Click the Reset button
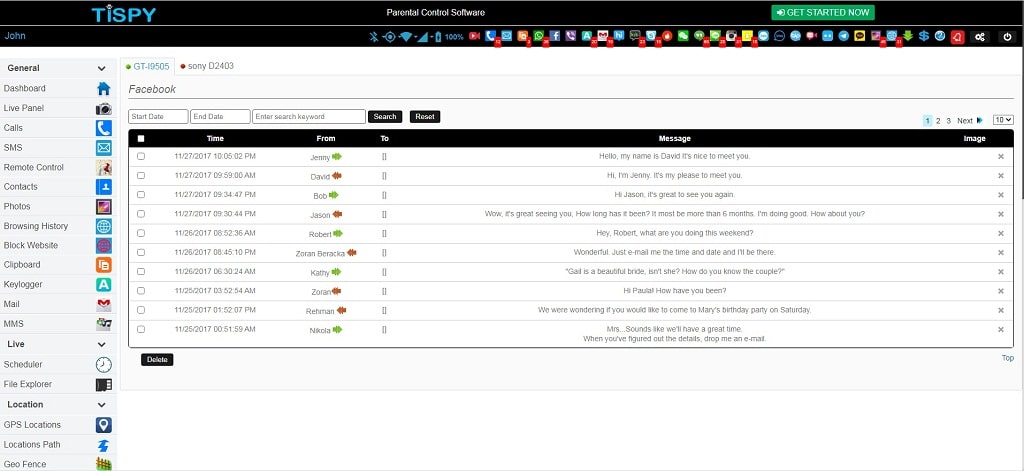The image size is (1024, 471). [x=424, y=116]
